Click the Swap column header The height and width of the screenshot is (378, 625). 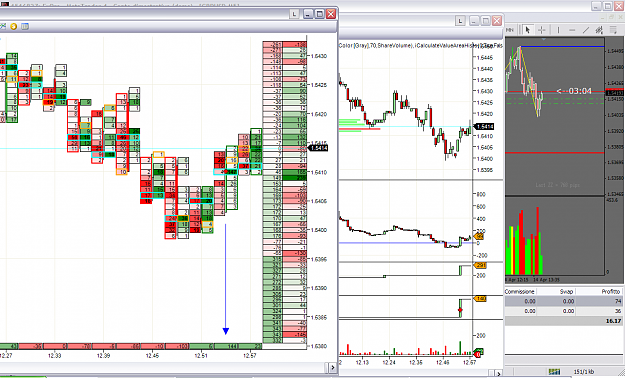566,291
